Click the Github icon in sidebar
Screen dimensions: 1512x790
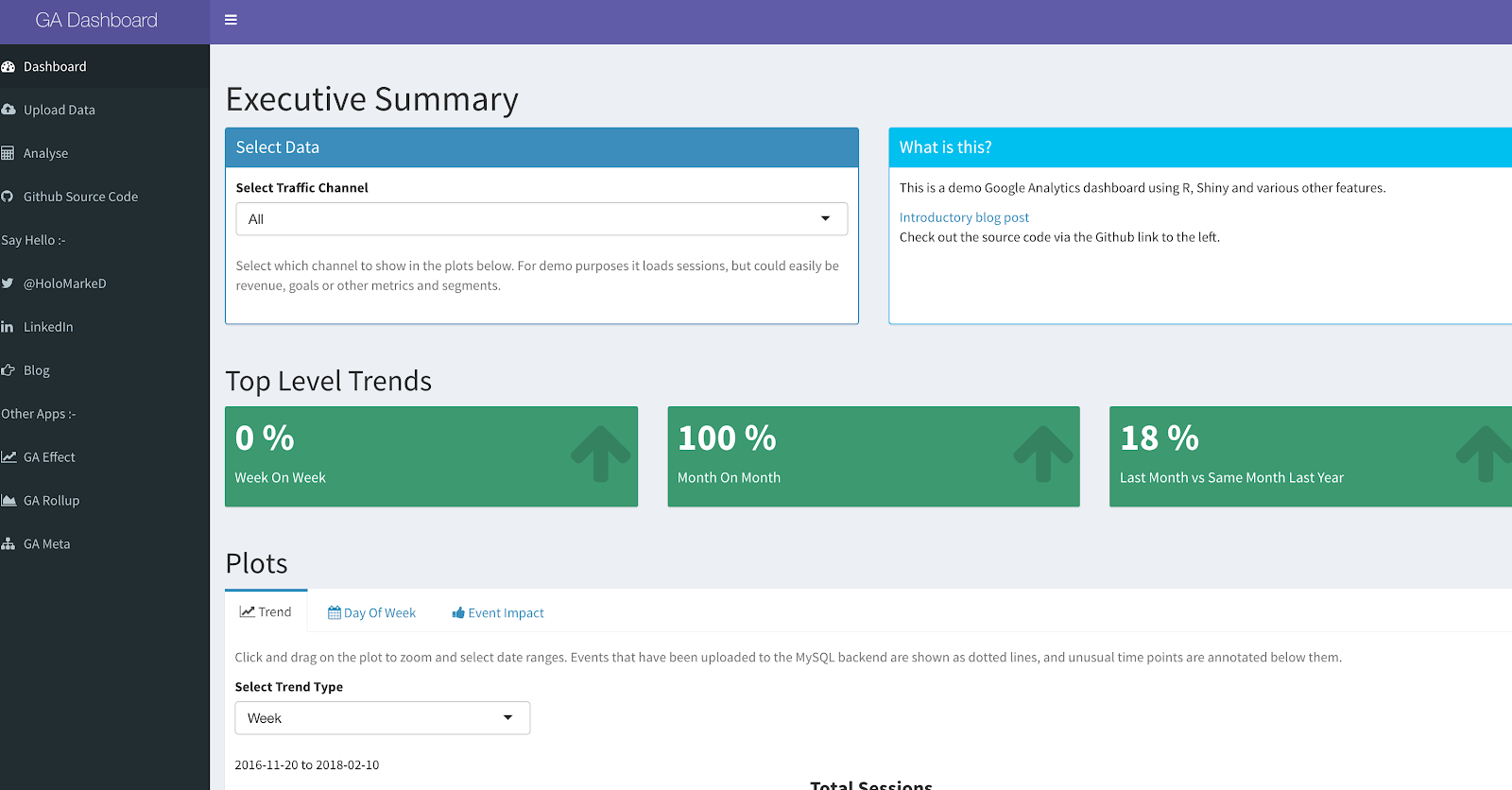pyautogui.click(x=7, y=197)
